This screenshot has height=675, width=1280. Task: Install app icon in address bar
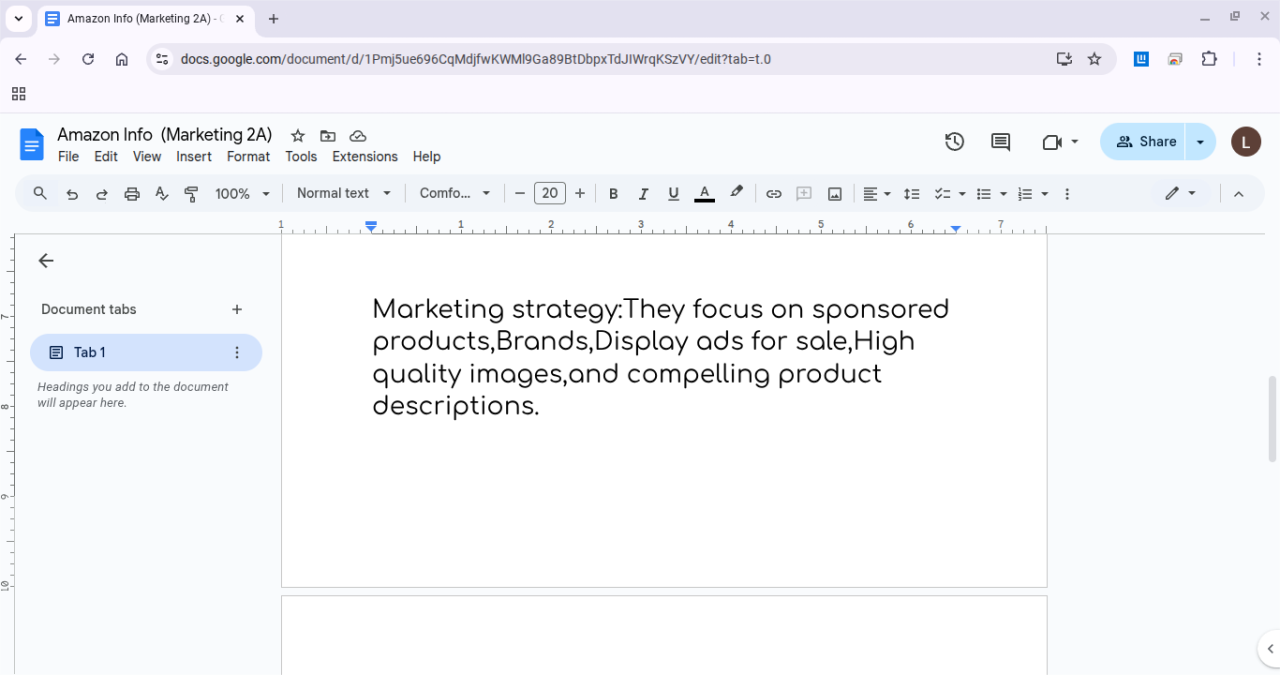click(x=1064, y=59)
